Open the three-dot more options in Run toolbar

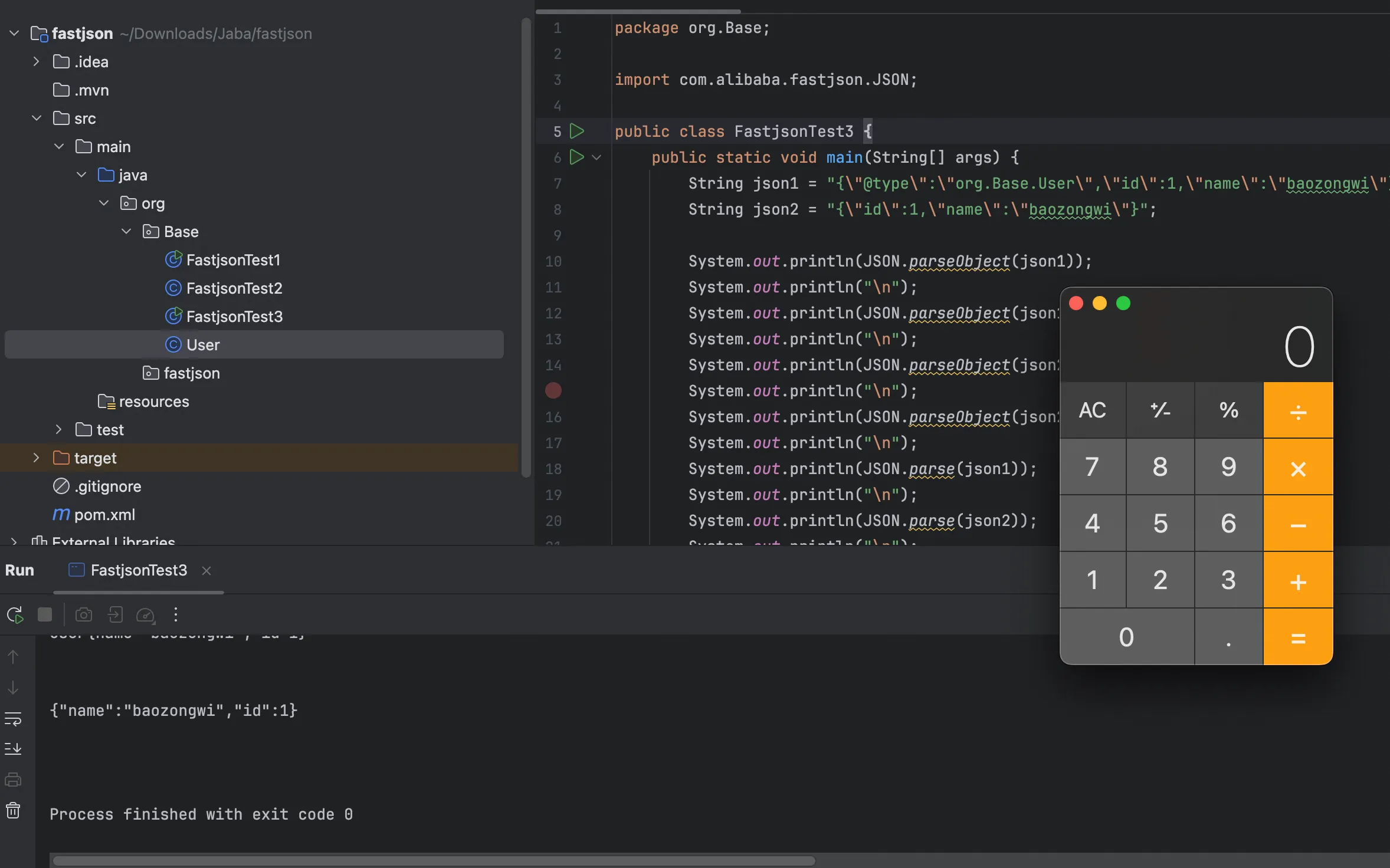point(176,615)
